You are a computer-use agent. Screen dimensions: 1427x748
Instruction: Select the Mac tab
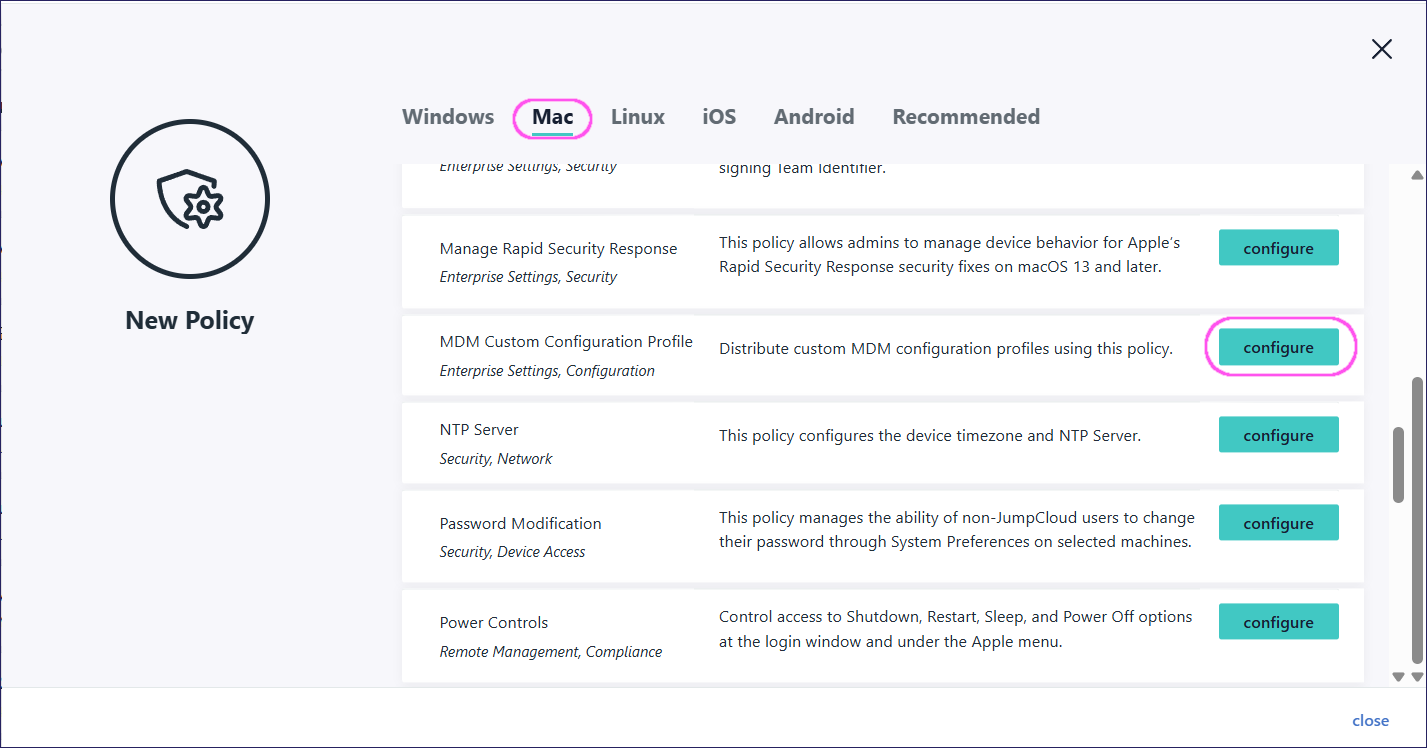(x=552, y=117)
